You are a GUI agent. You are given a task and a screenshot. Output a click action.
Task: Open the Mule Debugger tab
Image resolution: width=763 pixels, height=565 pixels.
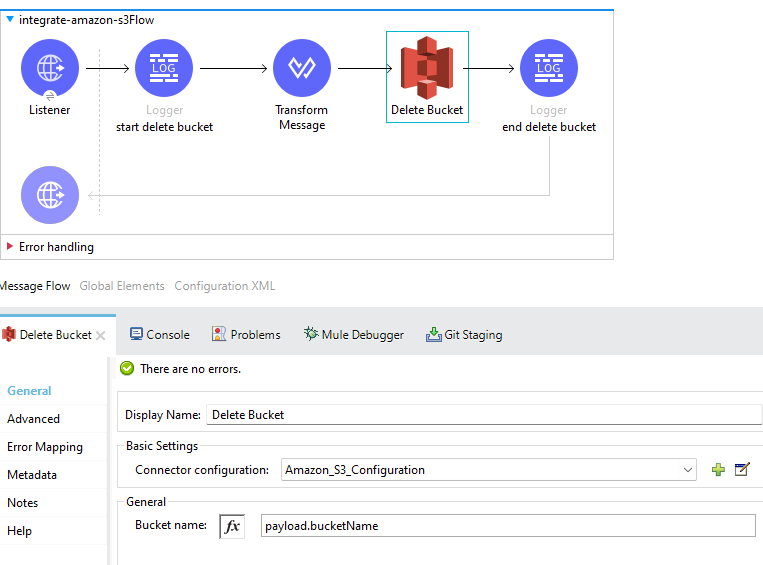point(353,335)
